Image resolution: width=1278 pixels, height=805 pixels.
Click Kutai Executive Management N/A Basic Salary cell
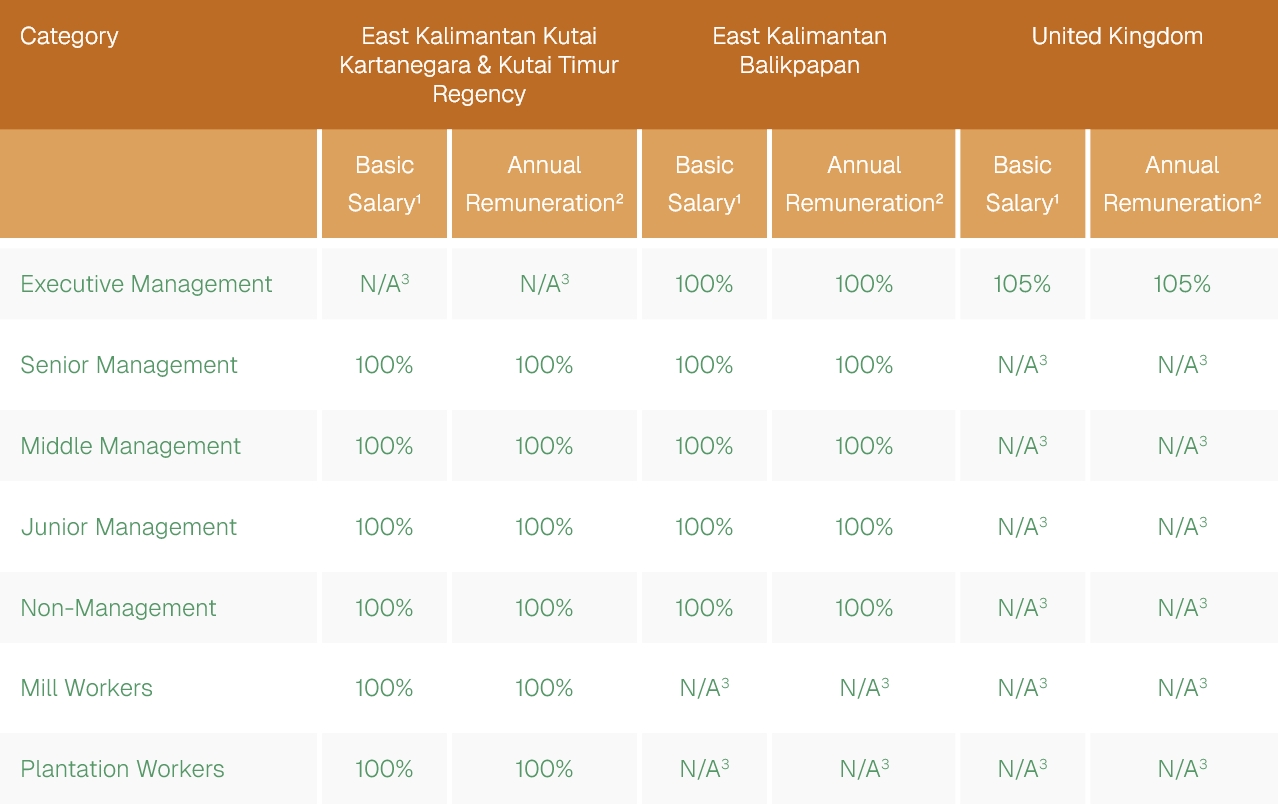[384, 284]
